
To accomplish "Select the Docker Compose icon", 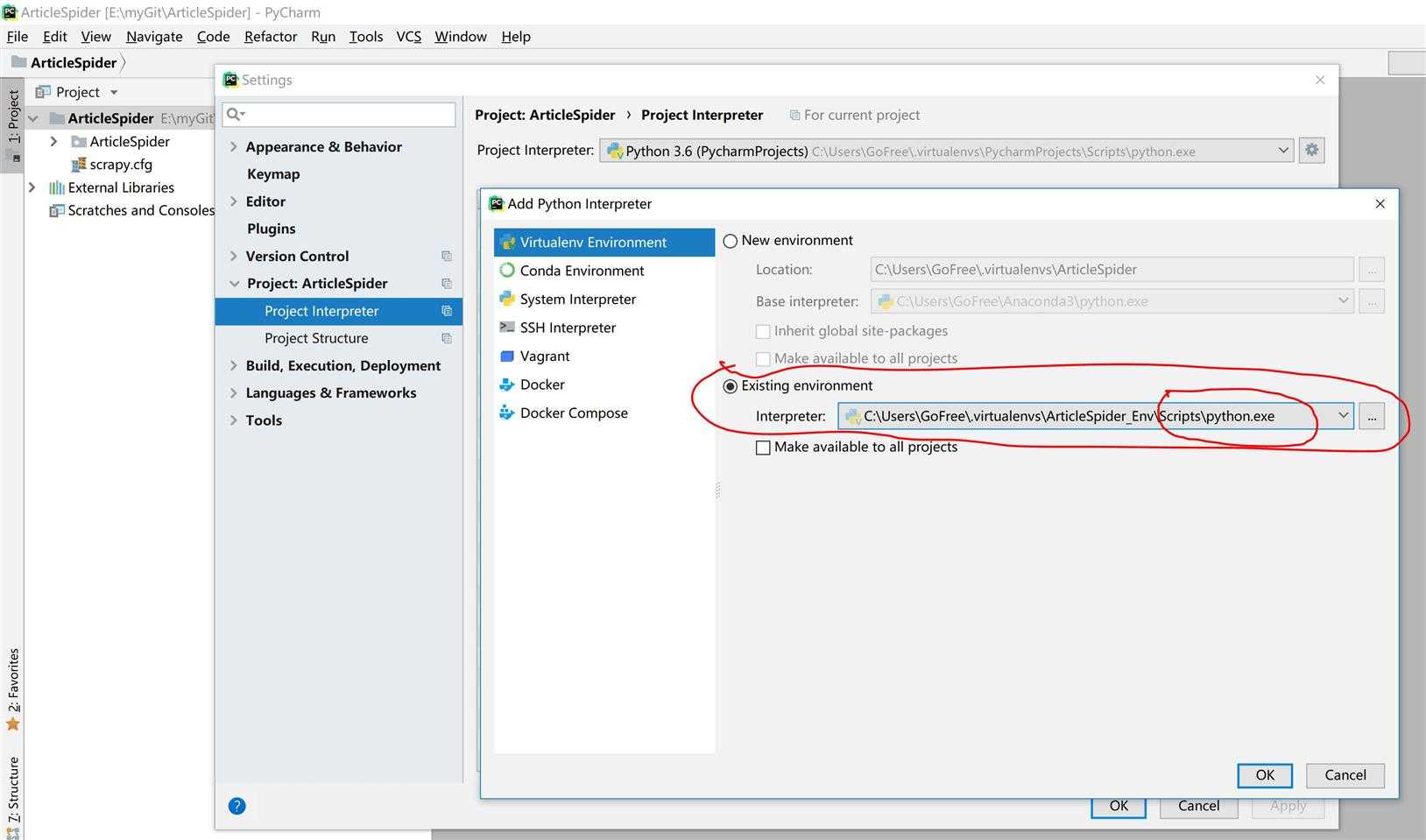I will pos(507,413).
